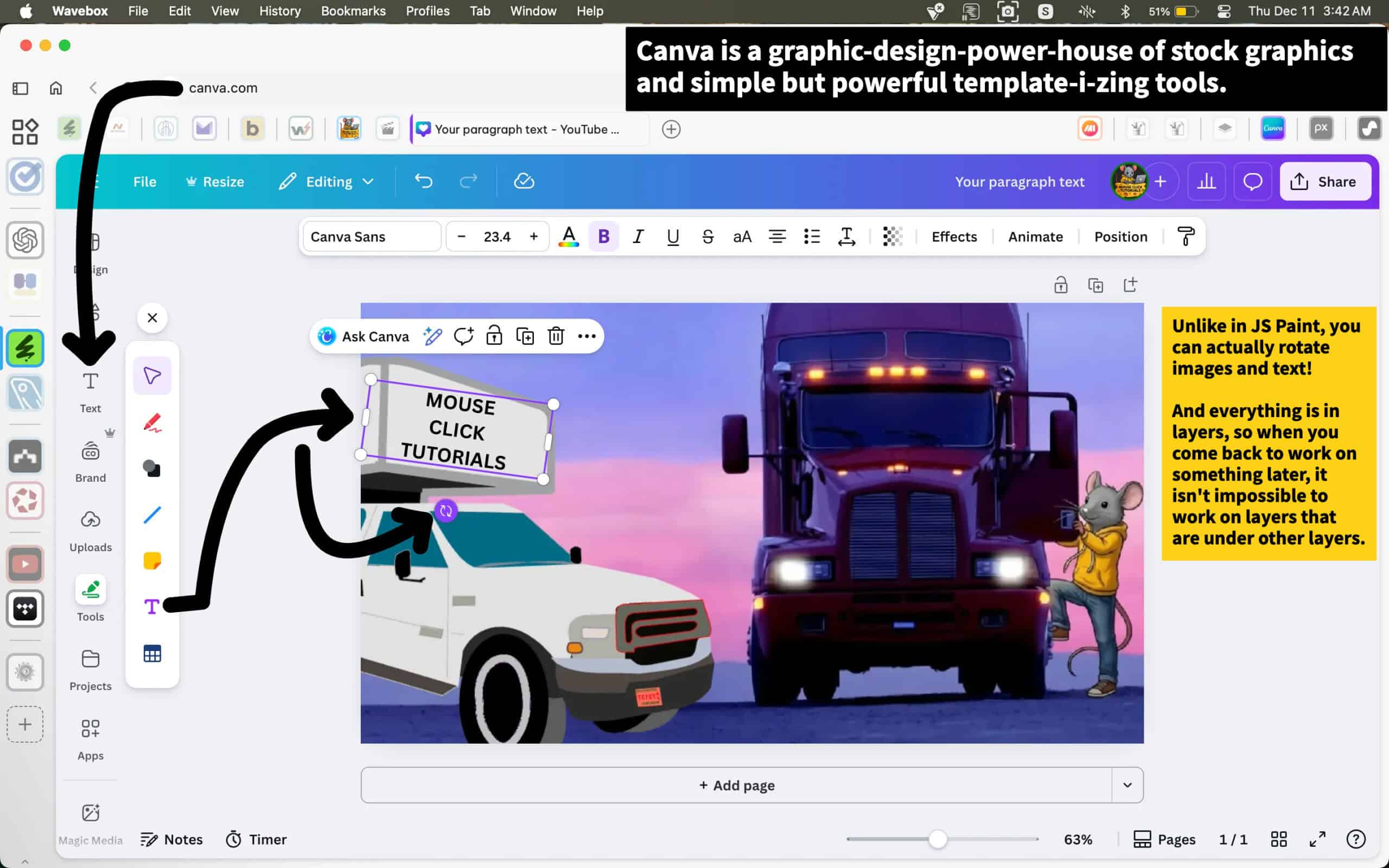Pick the blue line drawing tool
Image resolution: width=1389 pixels, height=868 pixels.
(x=152, y=515)
